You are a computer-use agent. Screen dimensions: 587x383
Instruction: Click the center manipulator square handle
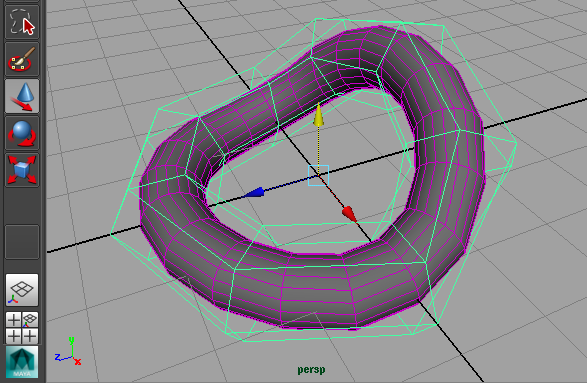(318, 175)
